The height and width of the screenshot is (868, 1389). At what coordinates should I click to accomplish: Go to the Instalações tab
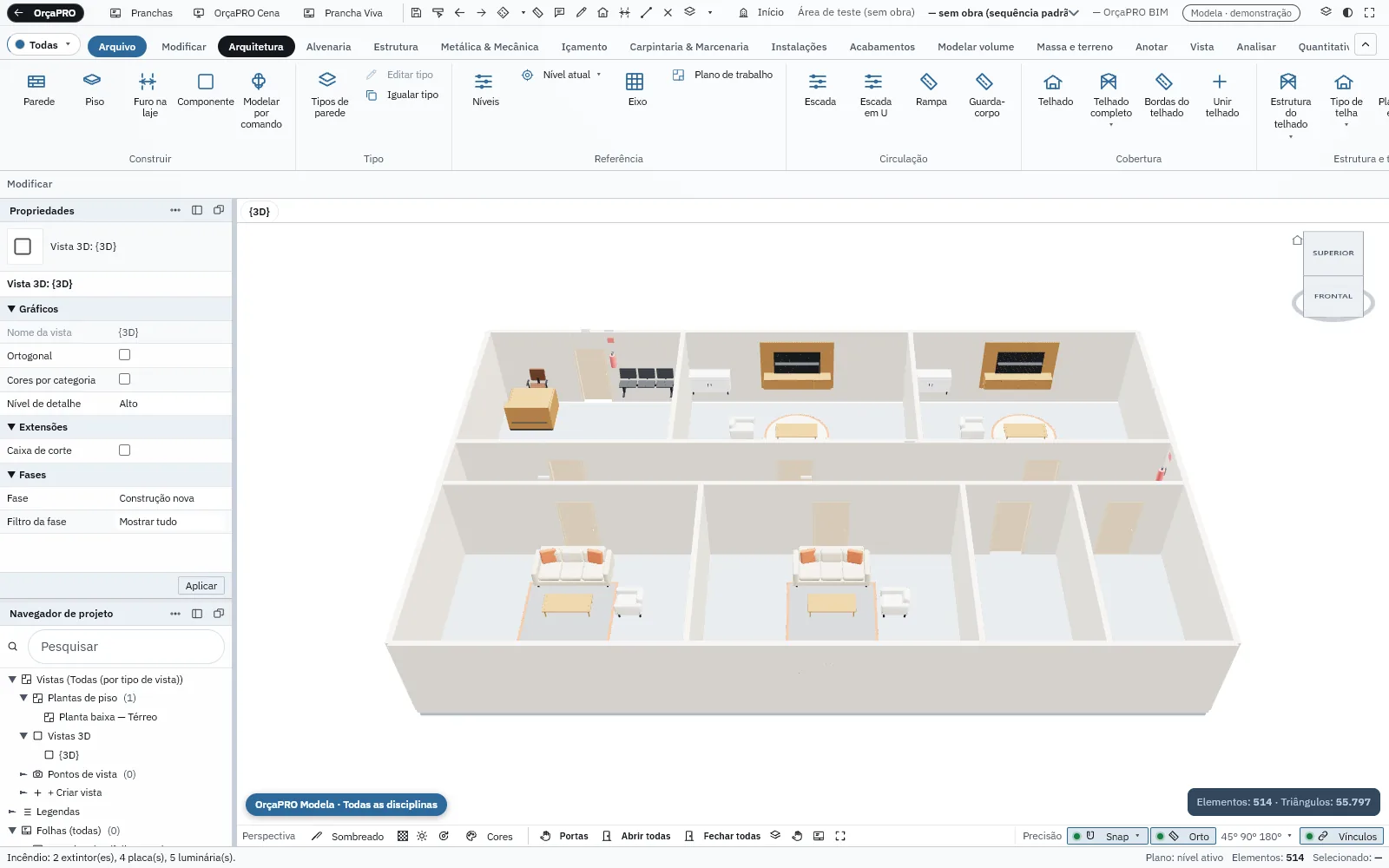tap(799, 47)
